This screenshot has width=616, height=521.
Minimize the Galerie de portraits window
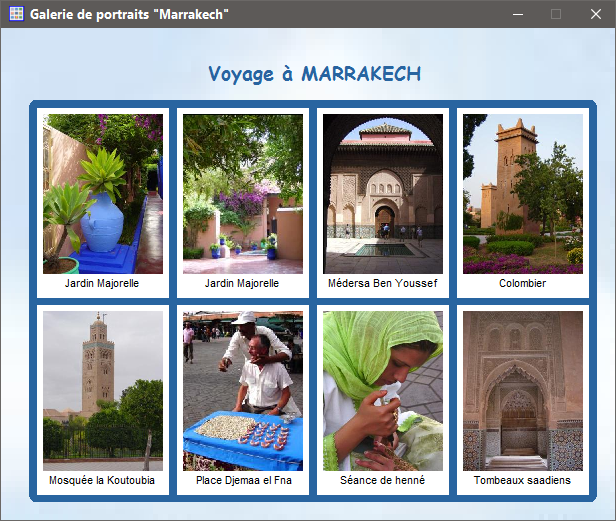pos(518,15)
